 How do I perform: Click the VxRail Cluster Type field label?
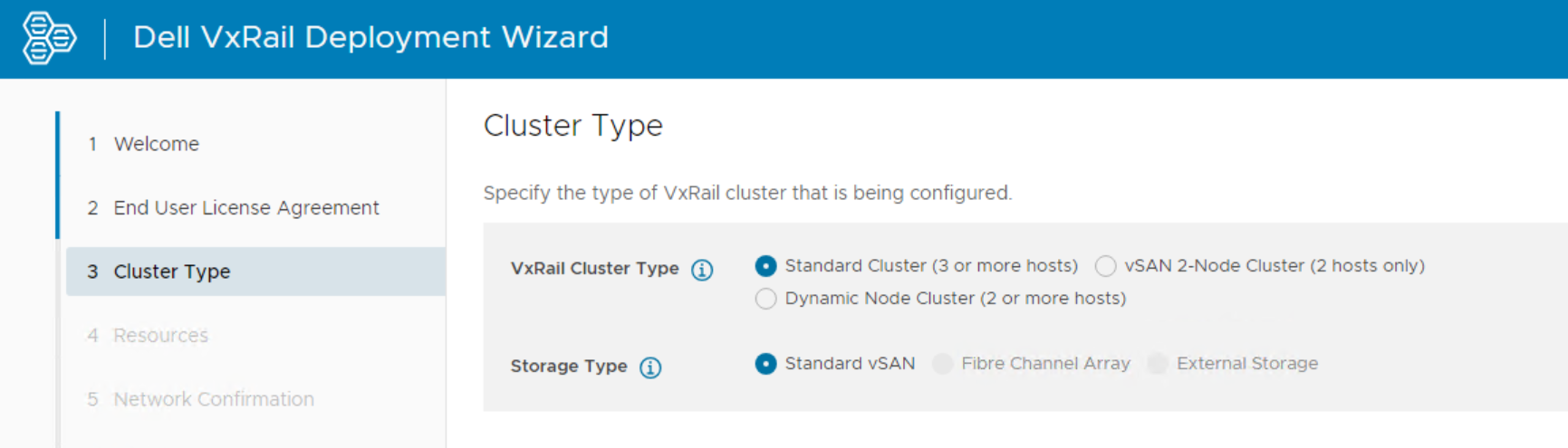tap(594, 269)
